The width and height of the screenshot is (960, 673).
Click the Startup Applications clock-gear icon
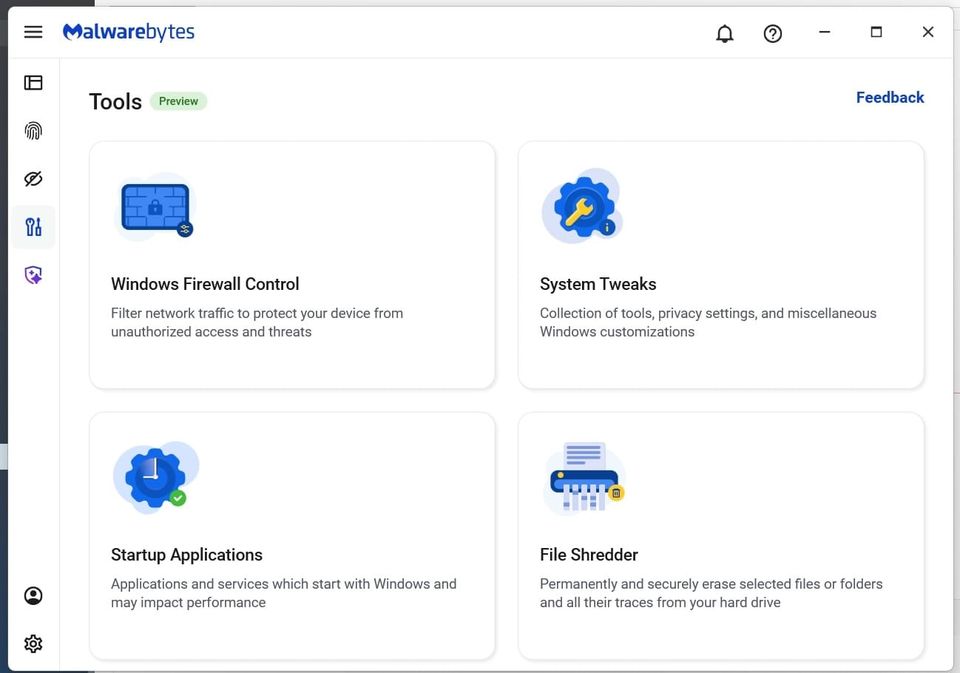click(155, 477)
